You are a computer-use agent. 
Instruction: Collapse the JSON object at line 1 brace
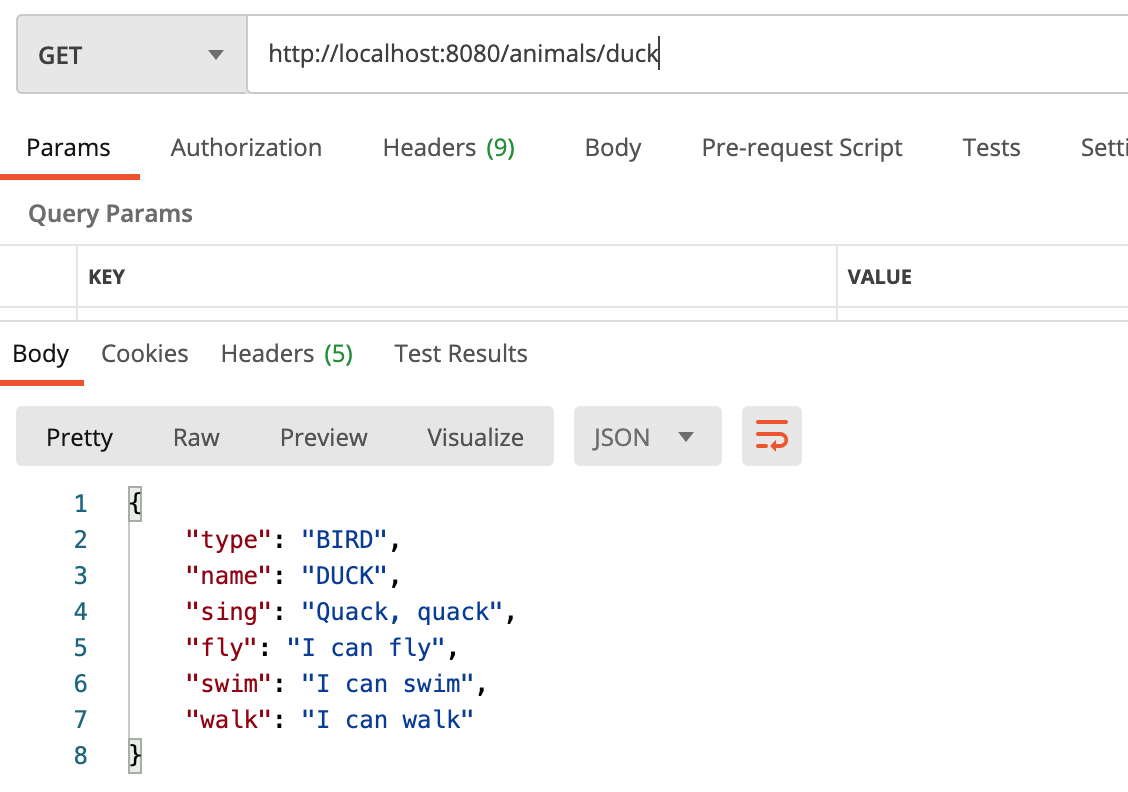(135, 504)
